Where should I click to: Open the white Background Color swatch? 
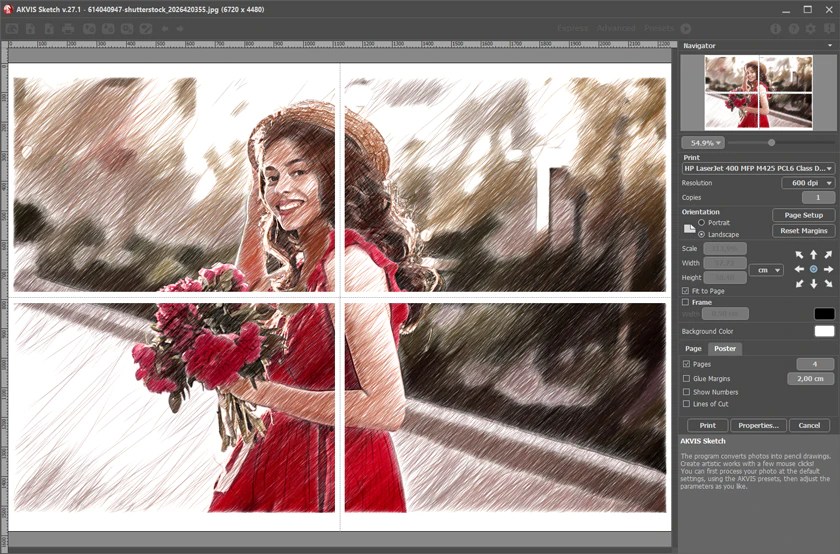[x=824, y=331]
